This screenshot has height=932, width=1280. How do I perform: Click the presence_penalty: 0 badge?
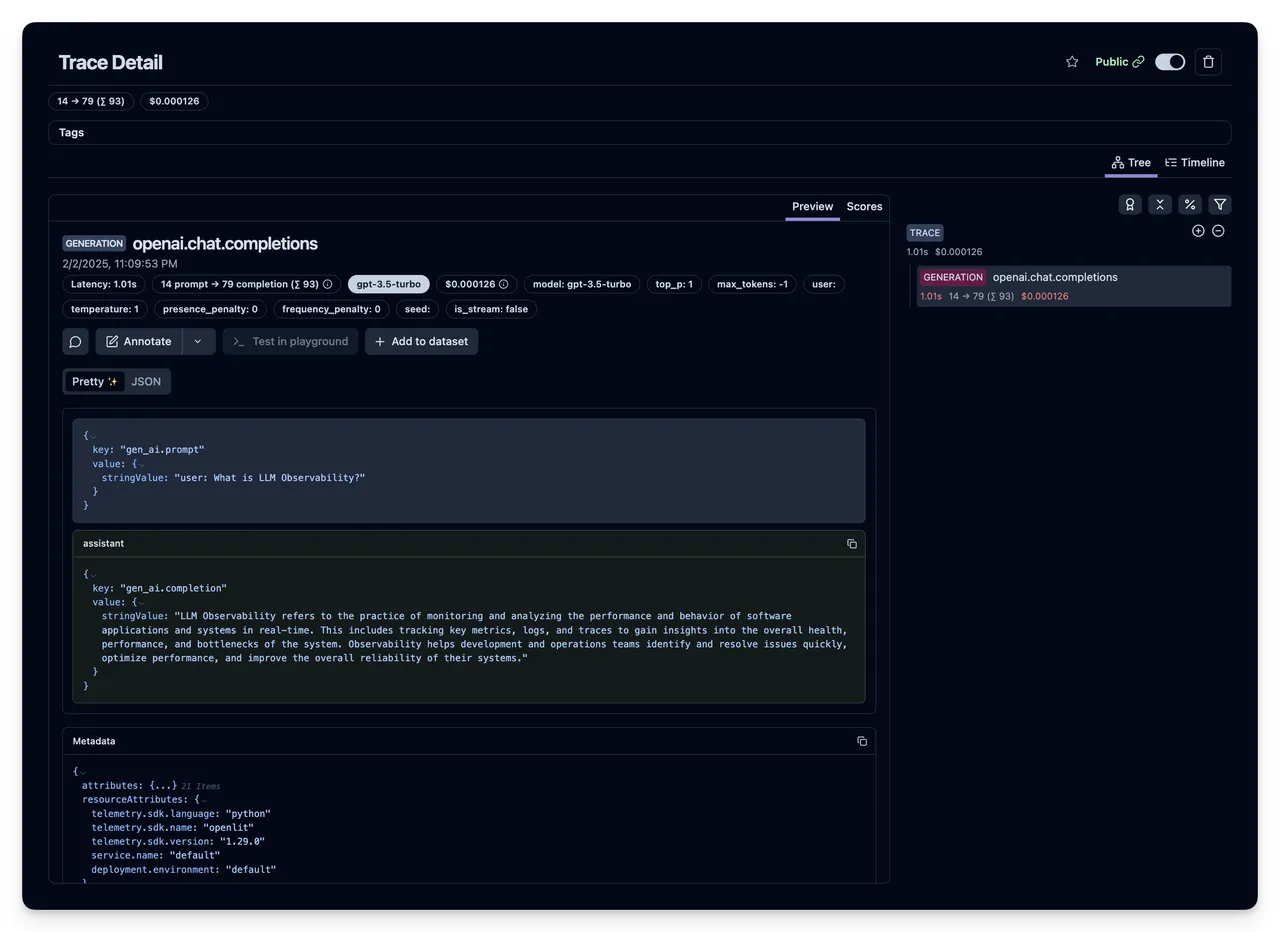pyautogui.click(x=210, y=309)
